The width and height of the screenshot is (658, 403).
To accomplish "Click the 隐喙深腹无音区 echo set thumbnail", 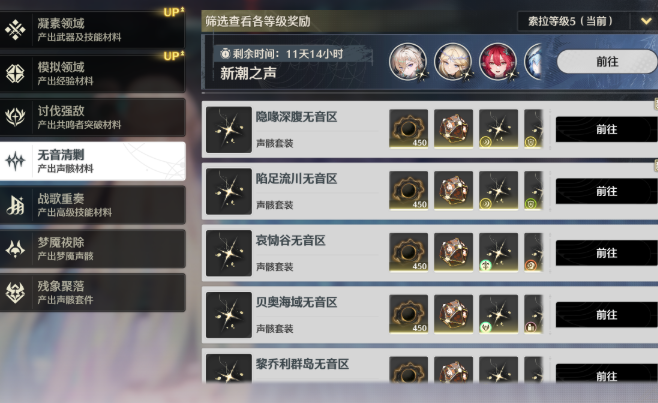I will pyautogui.click(x=229, y=130).
